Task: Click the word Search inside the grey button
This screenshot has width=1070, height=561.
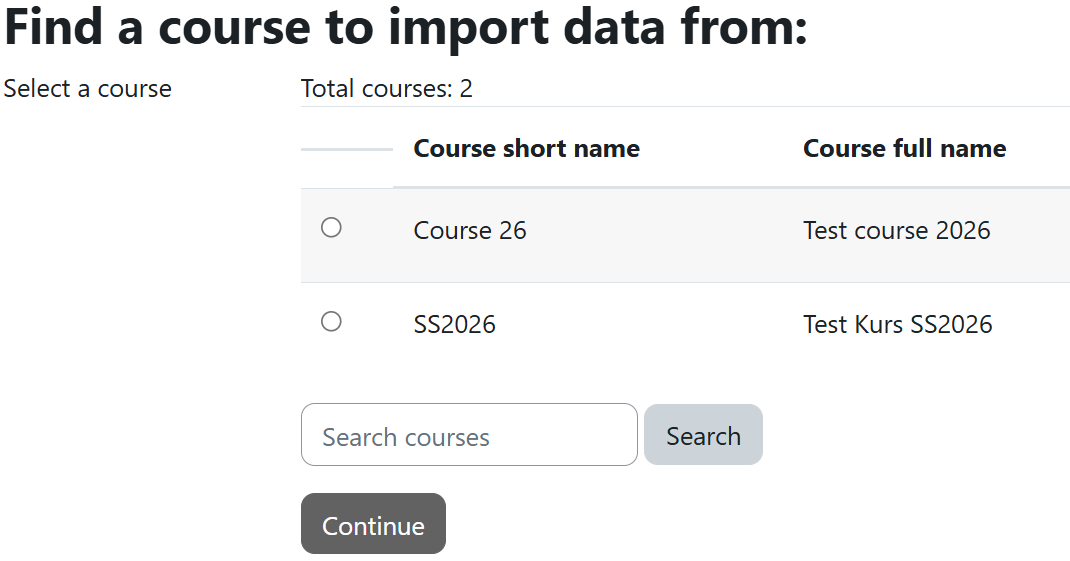Action: (x=703, y=436)
